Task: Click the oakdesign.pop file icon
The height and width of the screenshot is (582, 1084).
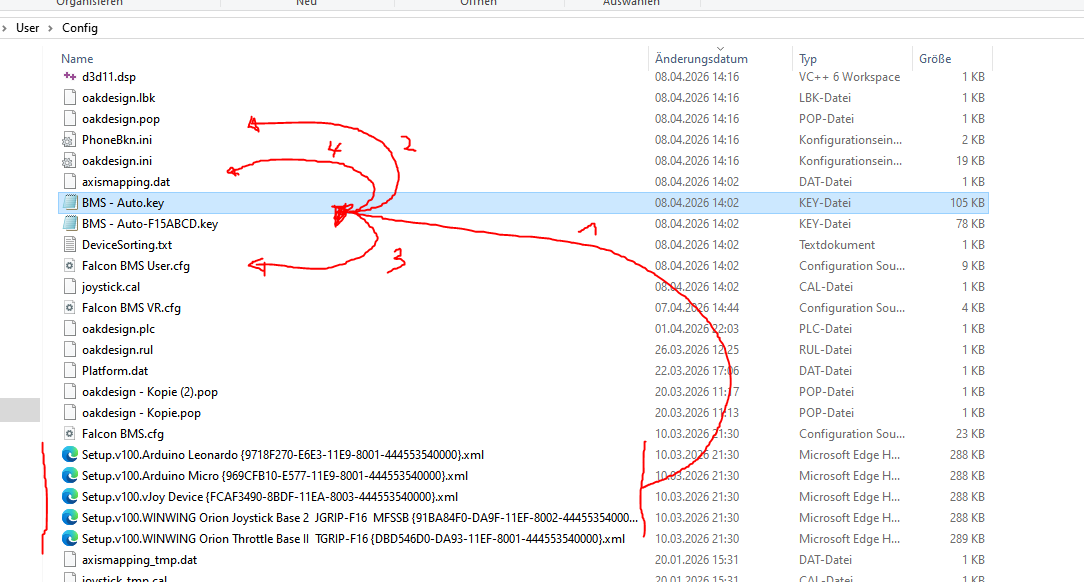Action: (69, 119)
